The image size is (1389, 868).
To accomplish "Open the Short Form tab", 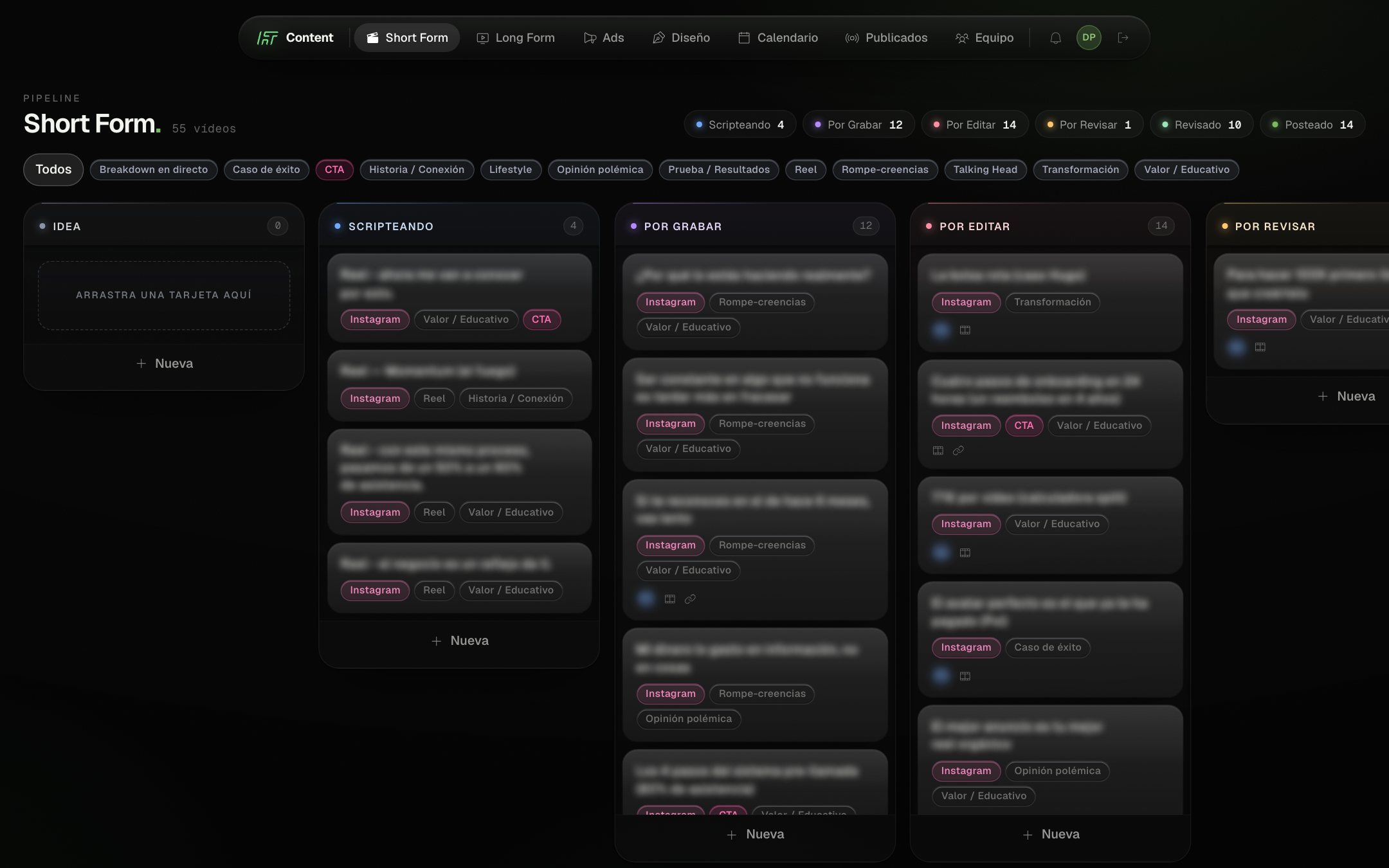I will 407,38.
